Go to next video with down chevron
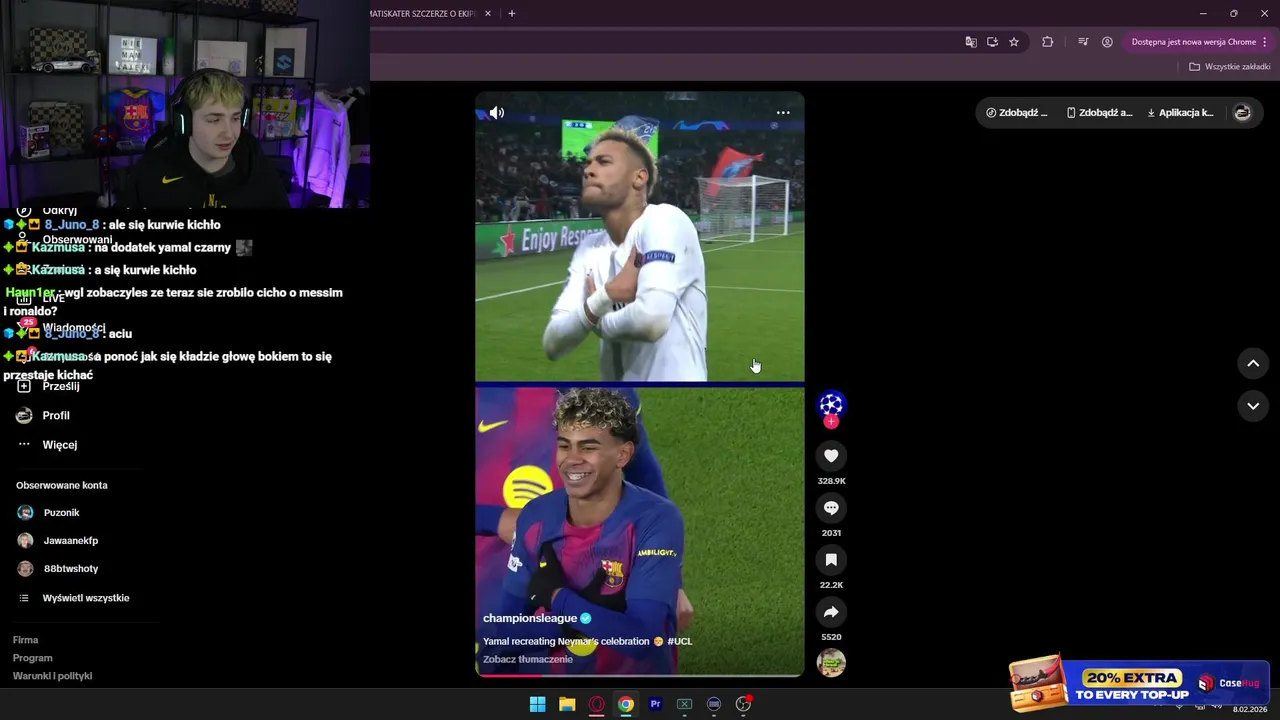Screen dimensions: 1280x720 pyautogui.click(x=1253, y=406)
